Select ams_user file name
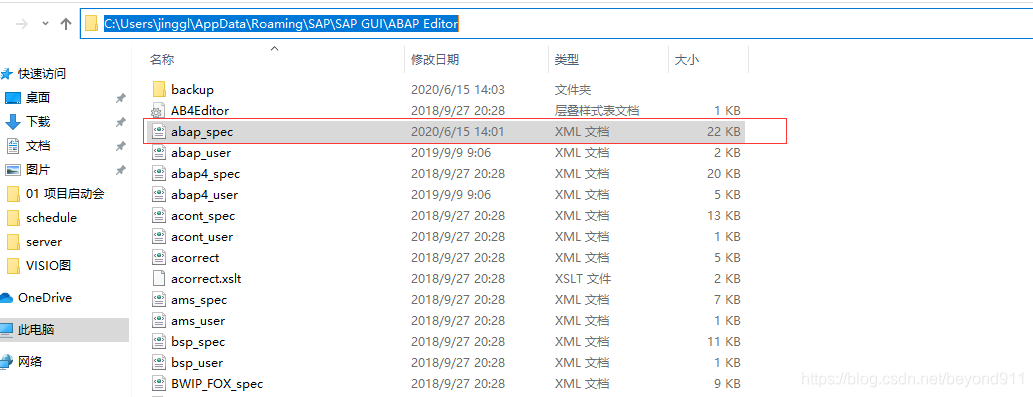Image resolution: width=1033 pixels, height=397 pixels. 198,321
